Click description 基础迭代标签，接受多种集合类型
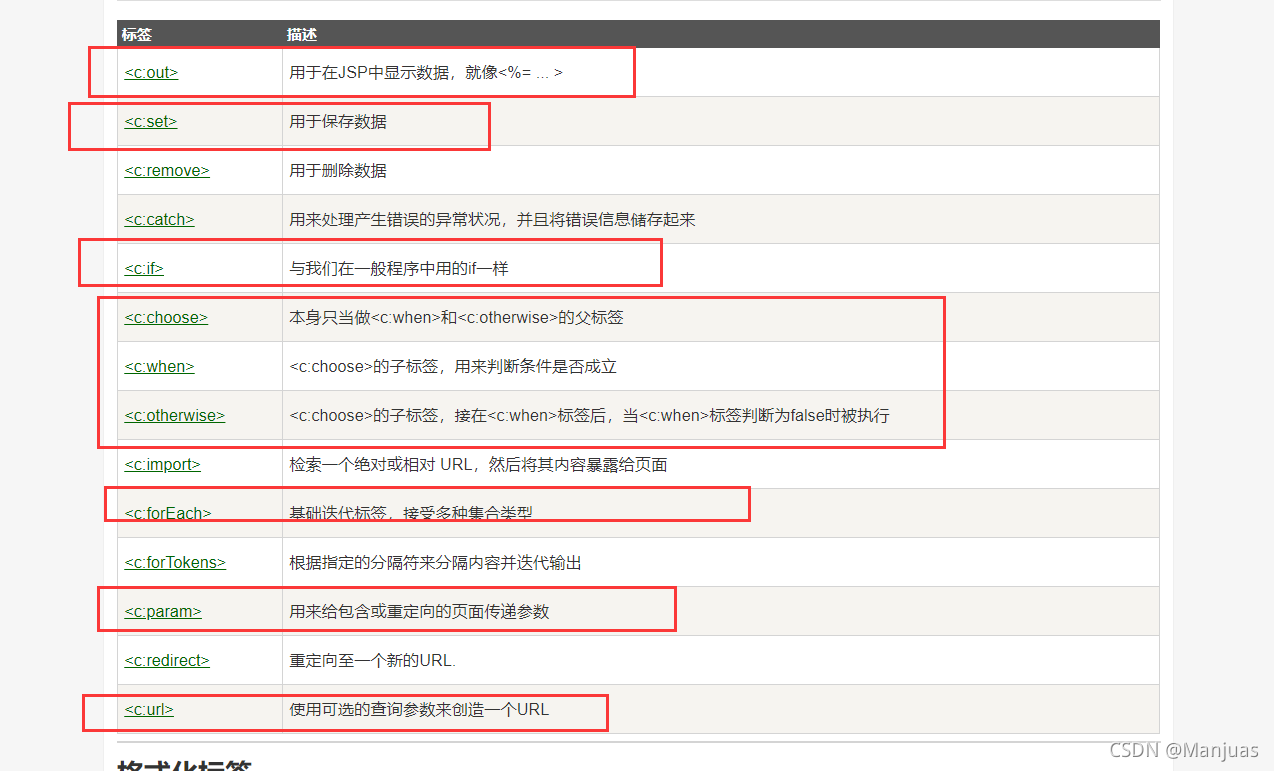The width and height of the screenshot is (1274, 771). click(x=411, y=514)
